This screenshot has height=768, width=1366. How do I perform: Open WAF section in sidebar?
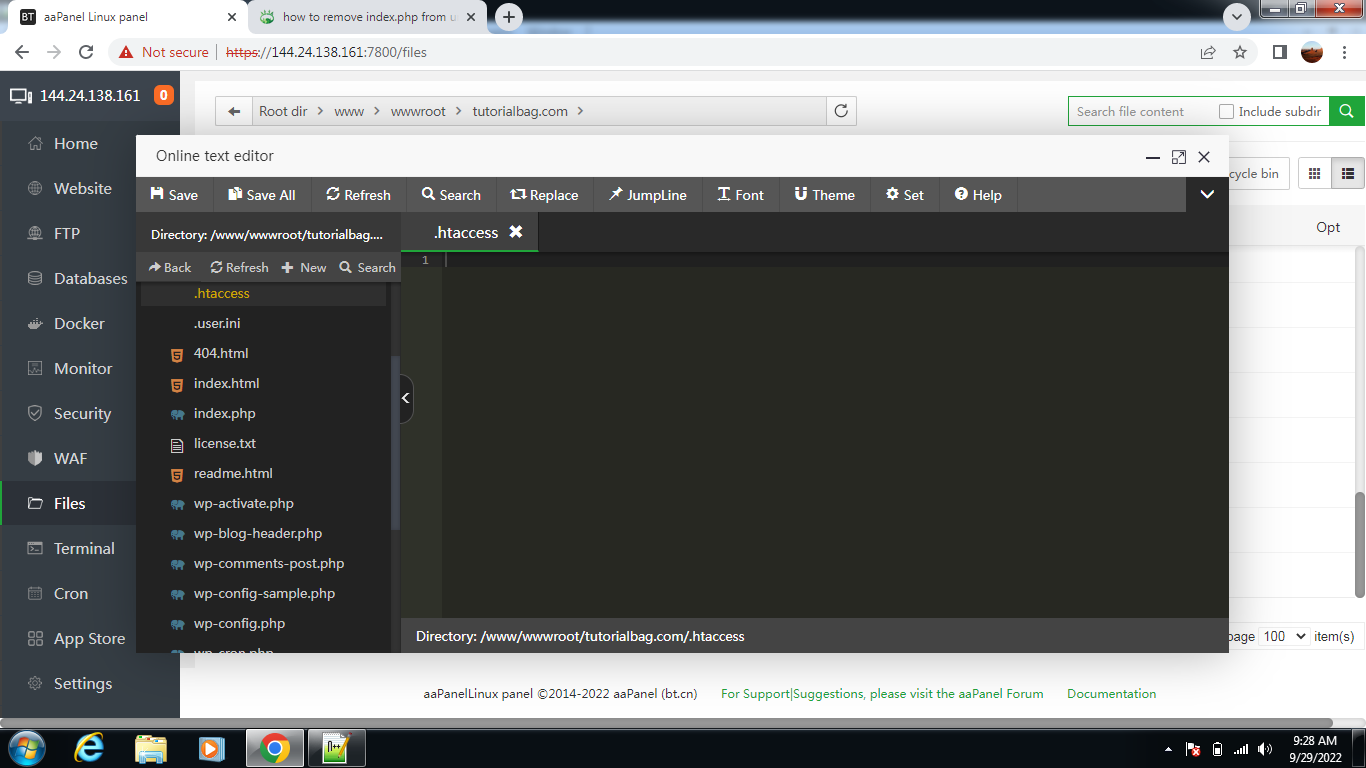pos(68,458)
